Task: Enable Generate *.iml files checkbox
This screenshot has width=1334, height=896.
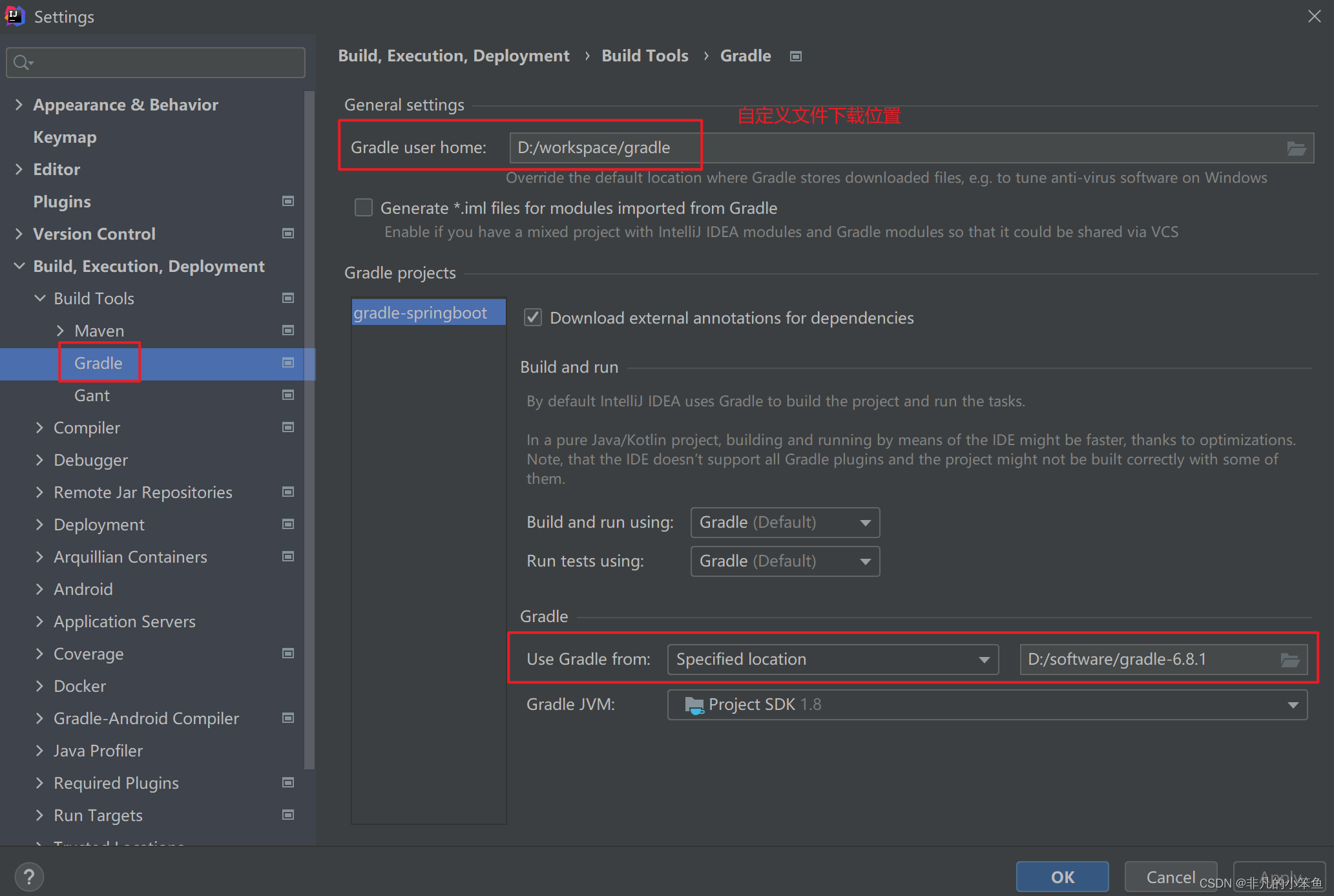Action: pos(364,208)
